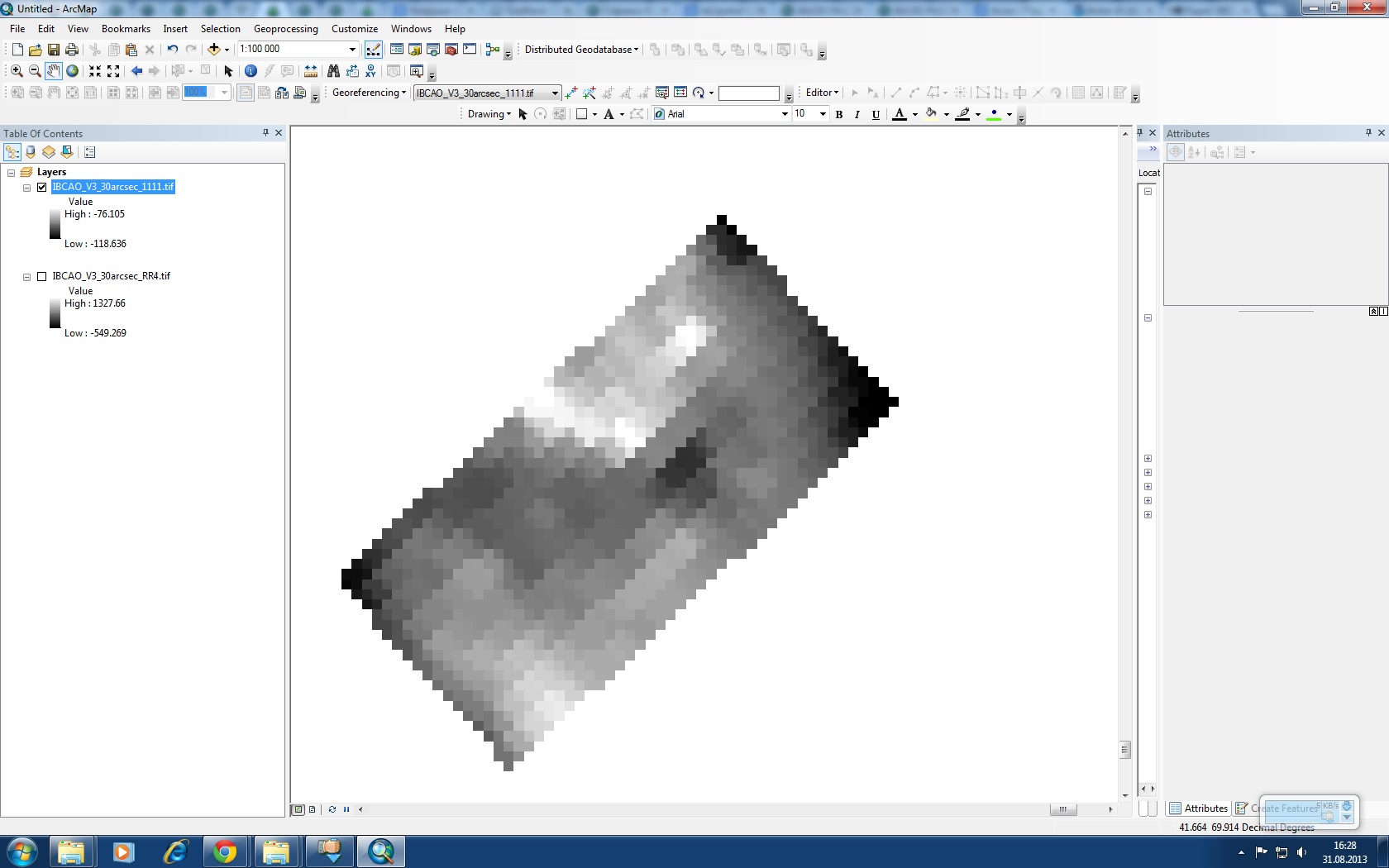Enable the IBCAO_V3_30arcsec_RR4.tif layer checkbox
This screenshot has width=1389, height=868.
[41, 276]
